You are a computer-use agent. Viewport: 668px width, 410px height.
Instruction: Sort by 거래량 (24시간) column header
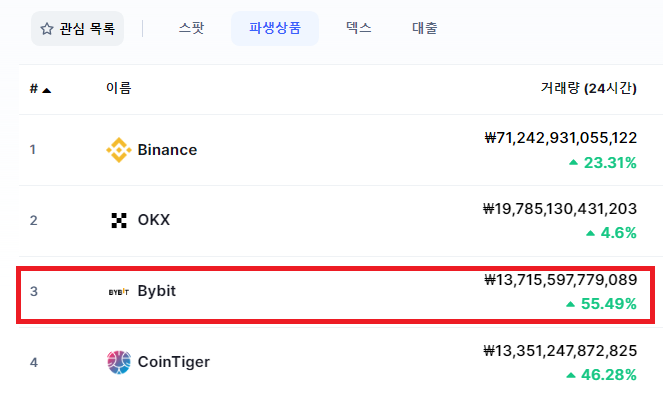pos(589,88)
